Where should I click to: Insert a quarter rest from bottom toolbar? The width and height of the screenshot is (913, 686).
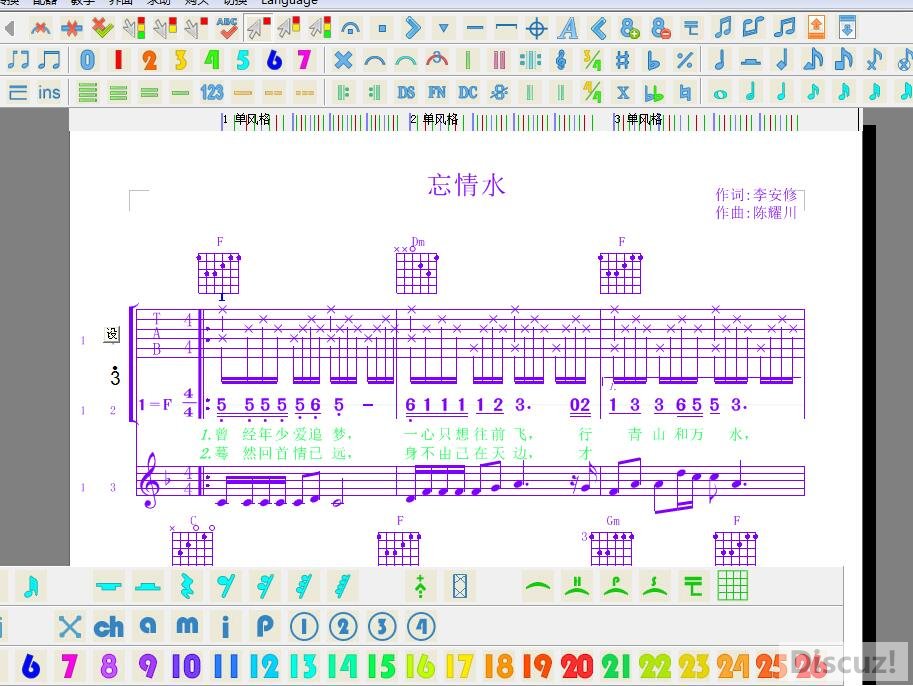click(187, 586)
